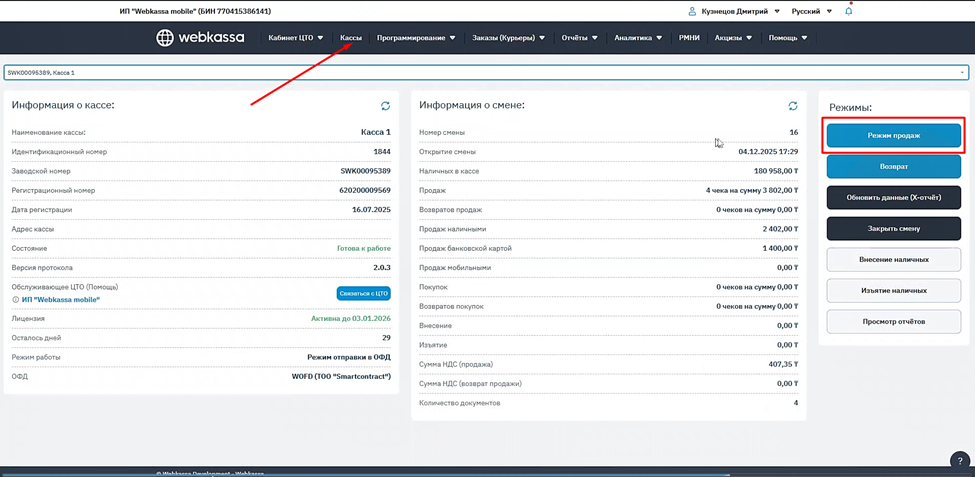Click the Просмотр отчётов button
Screen dimensions: 975x477
point(894,322)
